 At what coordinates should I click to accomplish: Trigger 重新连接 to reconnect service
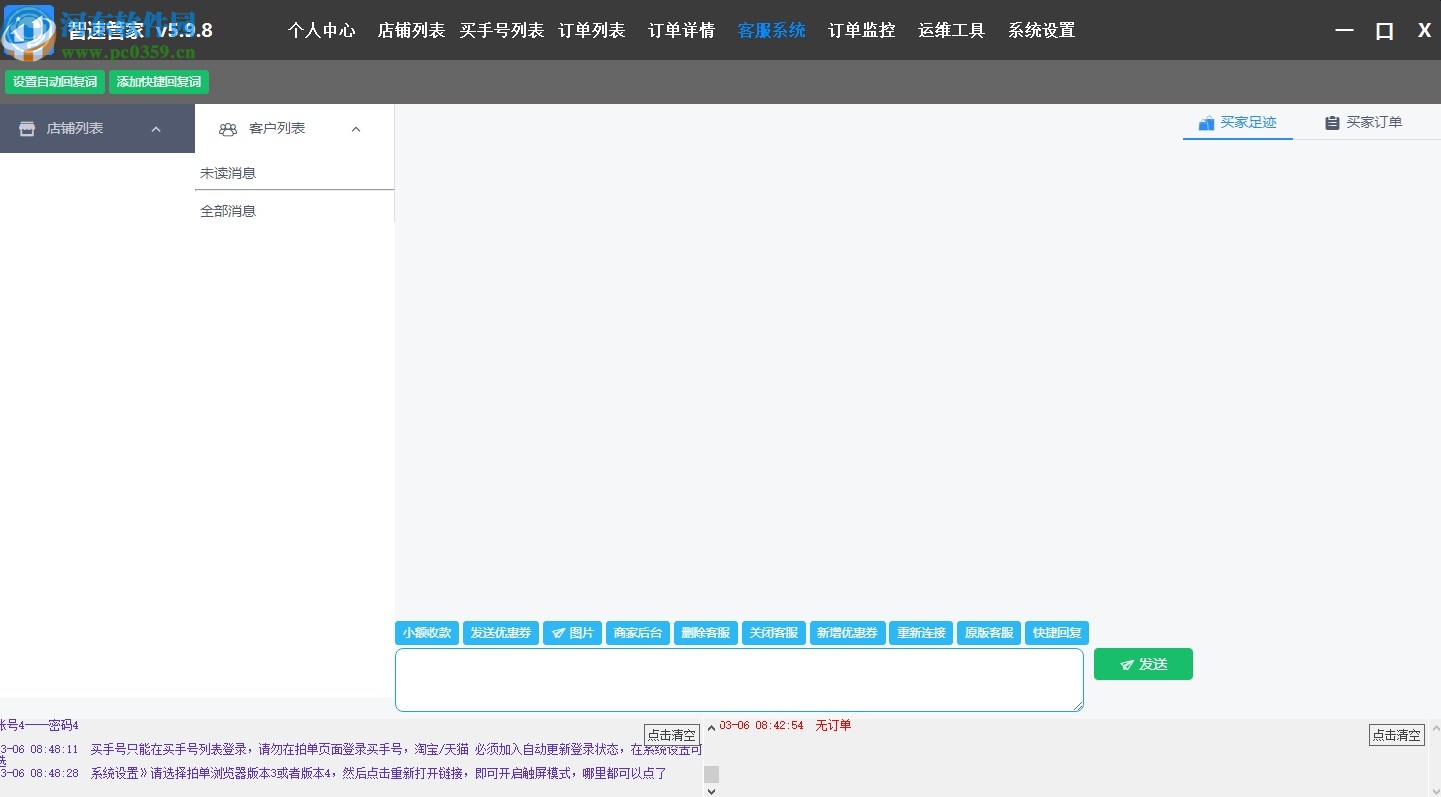tap(920, 632)
